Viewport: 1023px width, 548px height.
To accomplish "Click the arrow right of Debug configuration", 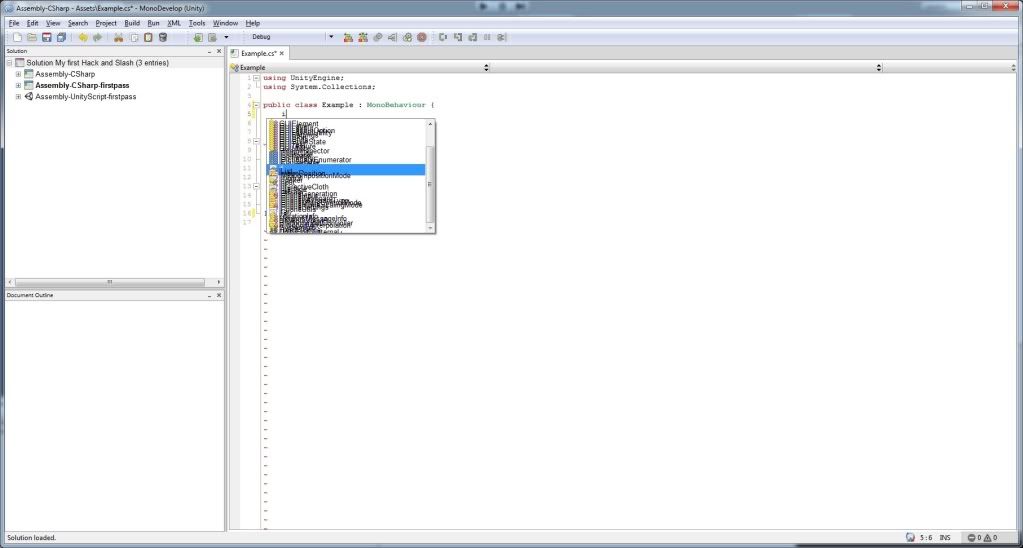I will (331, 37).
